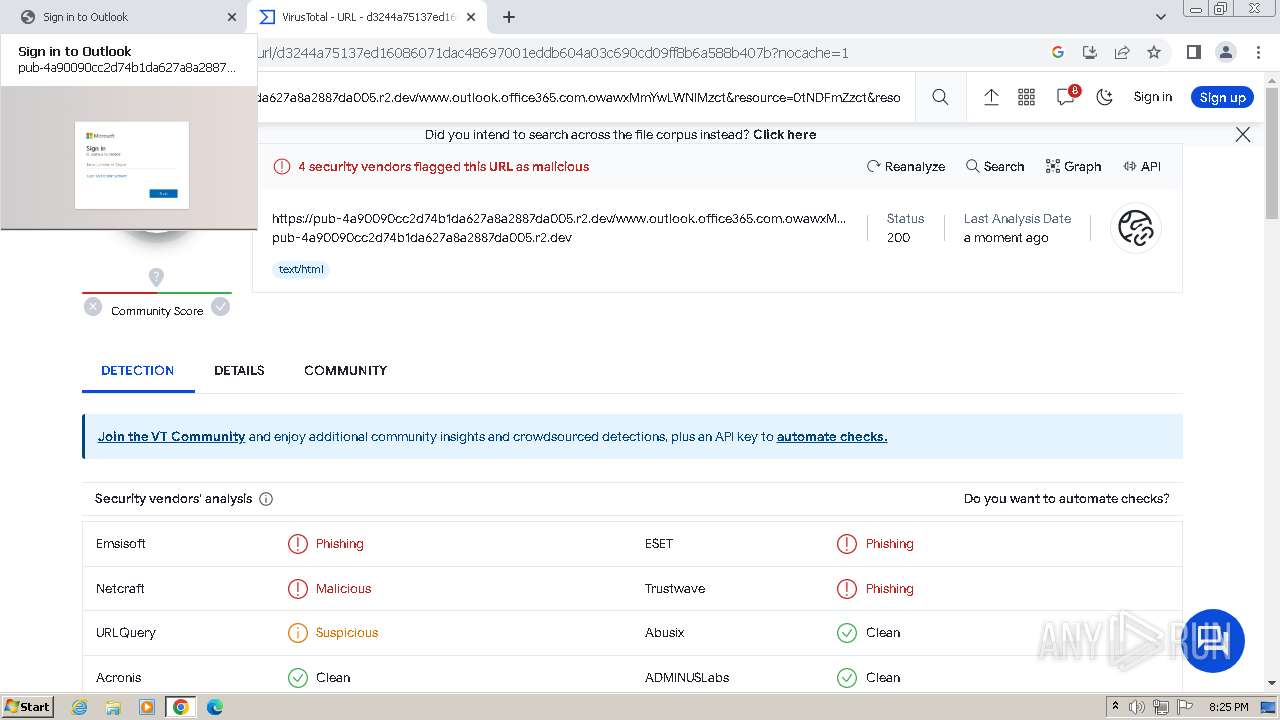The width and height of the screenshot is (1280, 720).
Task: Open the Graph view
Action: [x=1073, y=166]
